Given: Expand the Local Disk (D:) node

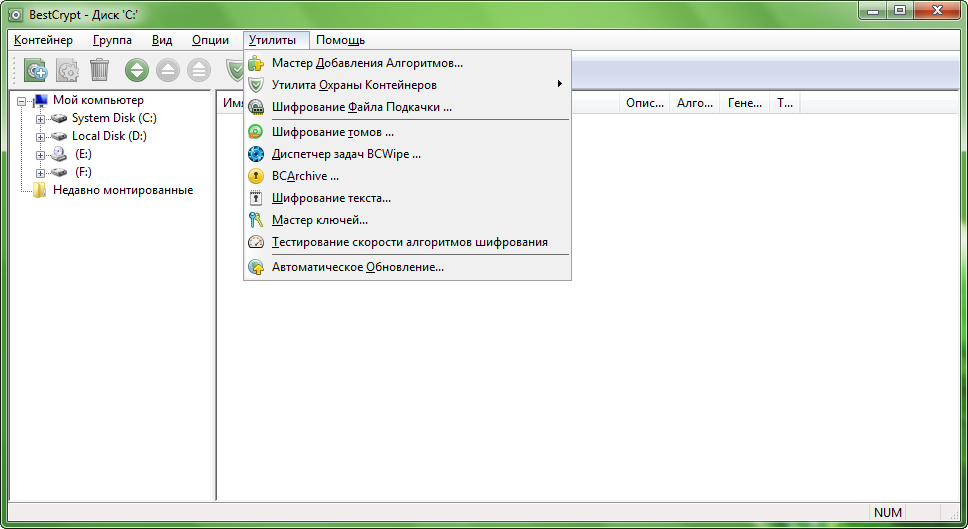Looking at the screenshot, I should 40,137.
